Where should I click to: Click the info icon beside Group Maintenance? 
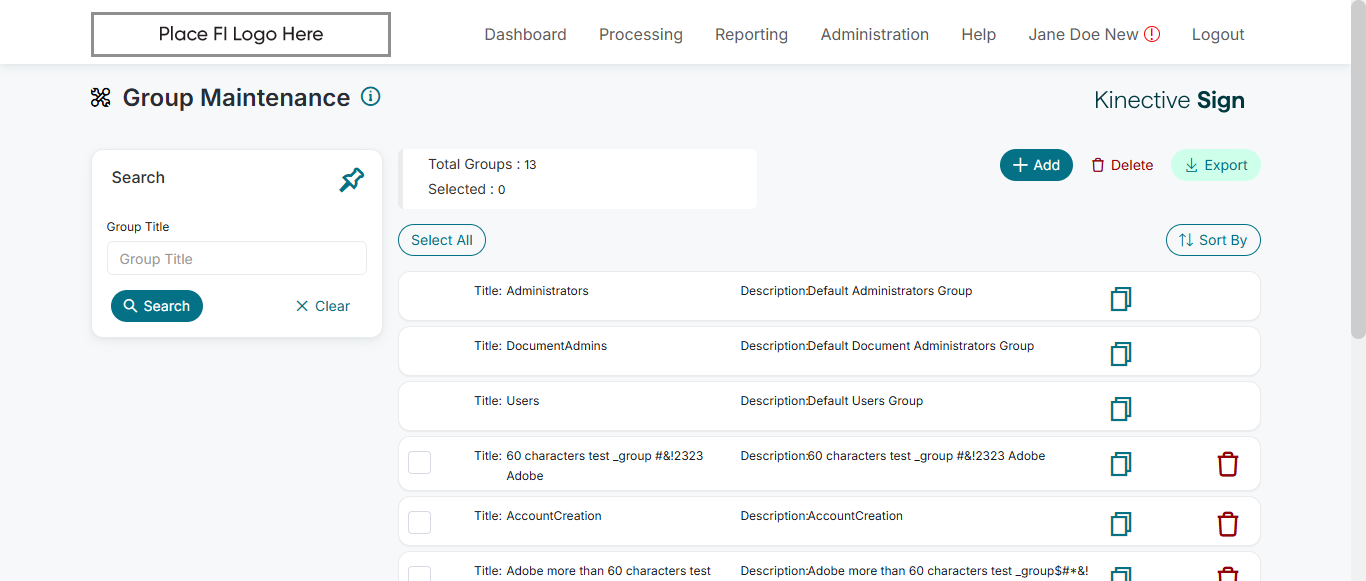coord(371,97)
